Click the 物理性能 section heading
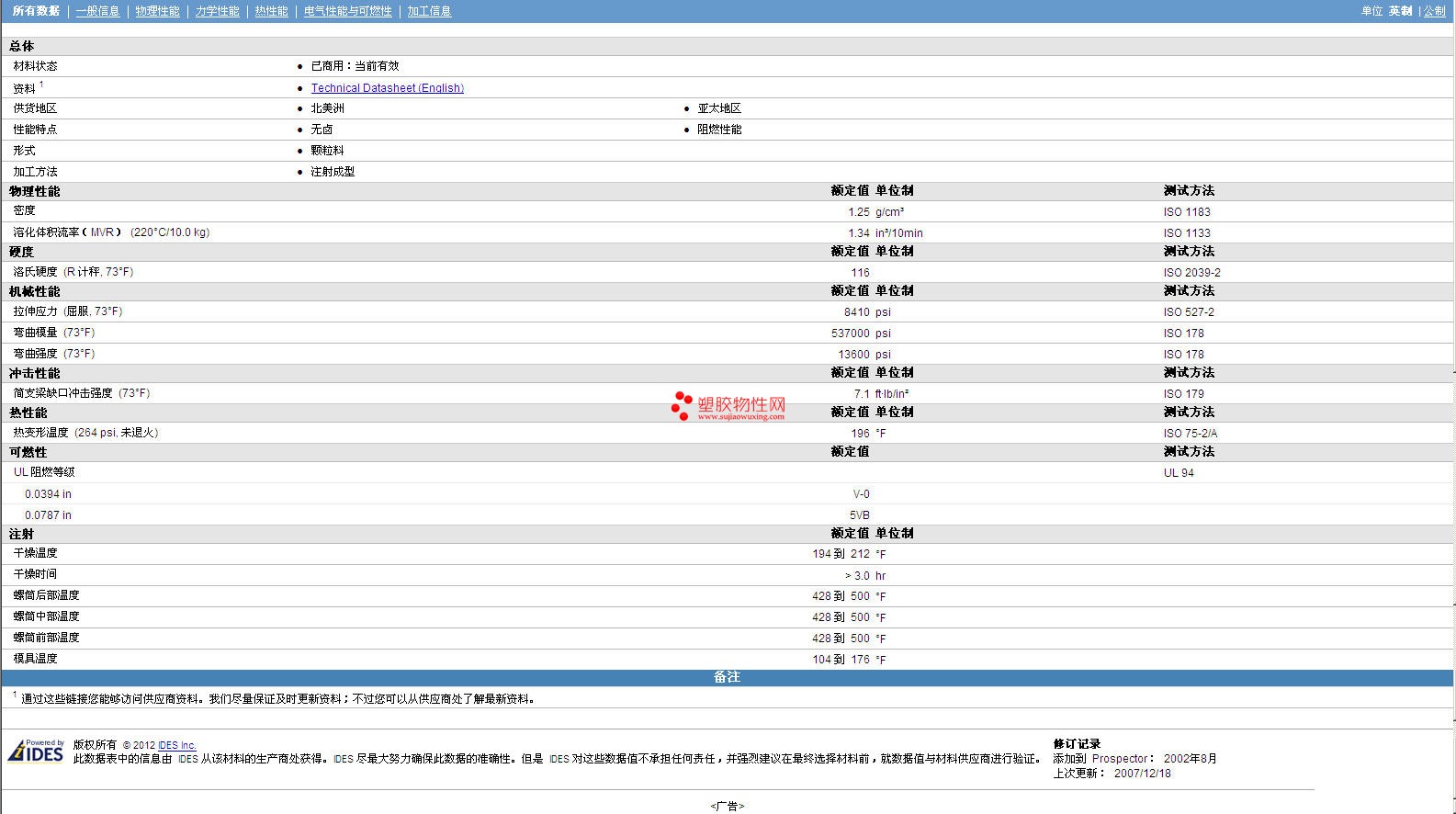1456x814 pixels. [35, 191]
